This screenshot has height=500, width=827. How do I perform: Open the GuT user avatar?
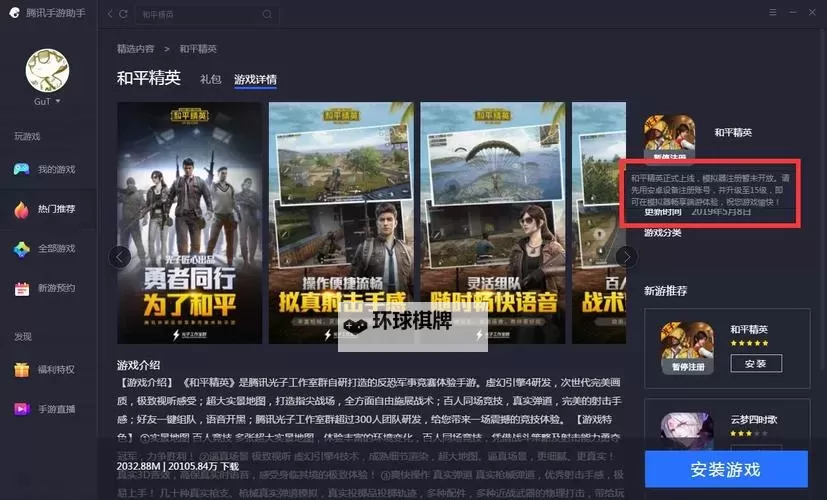coord(47,71)
